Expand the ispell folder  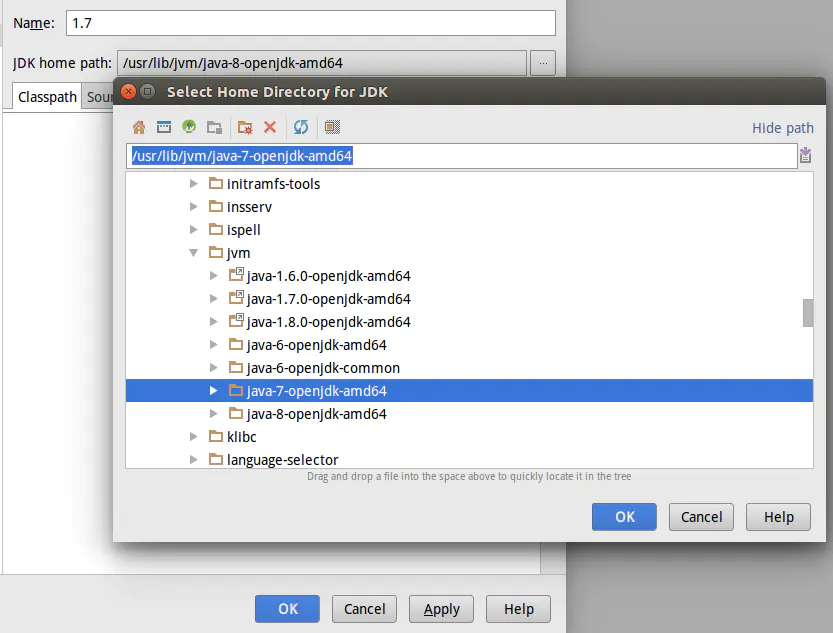point(193,229)
